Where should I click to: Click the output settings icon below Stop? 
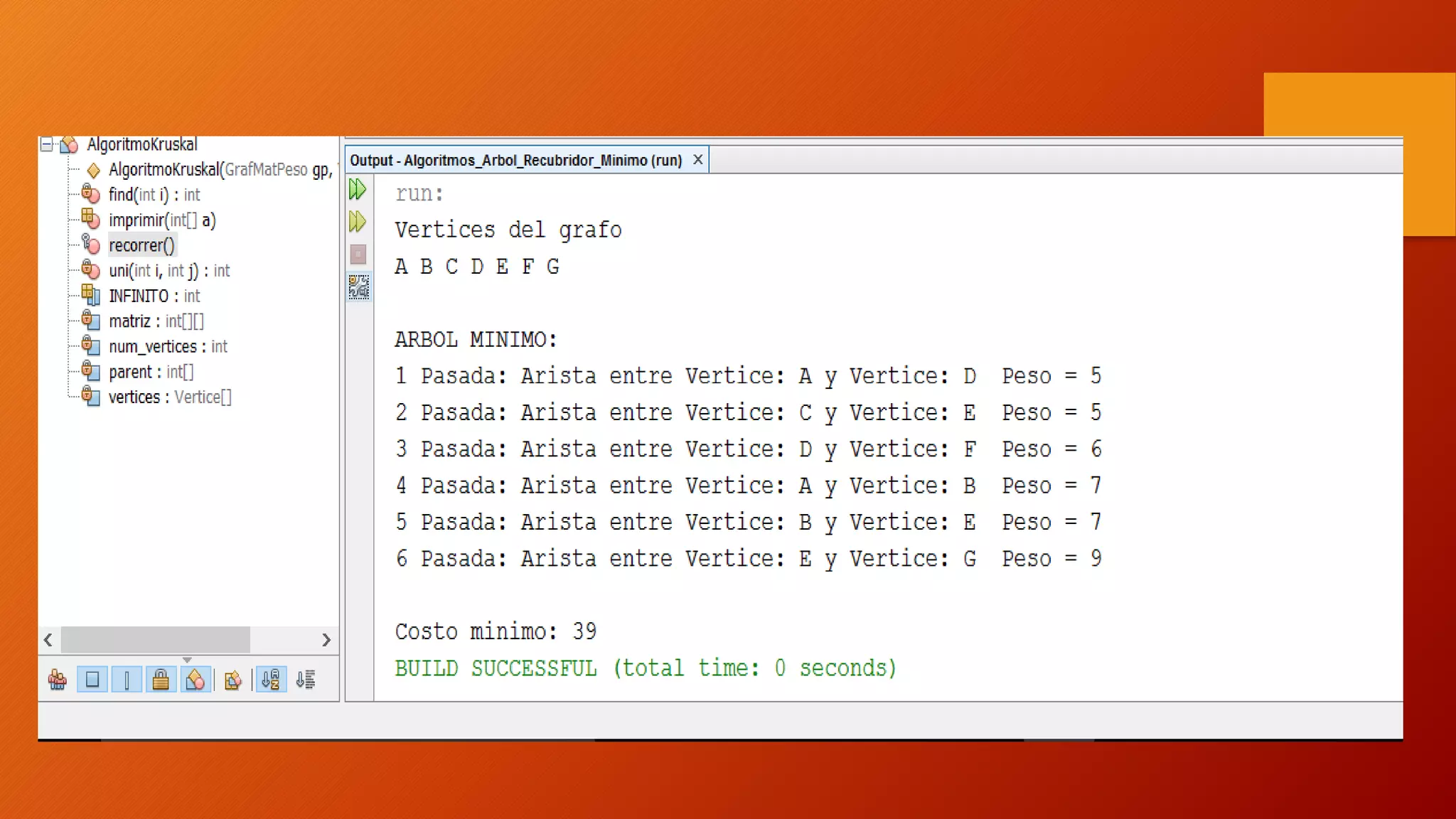[358, 287]
